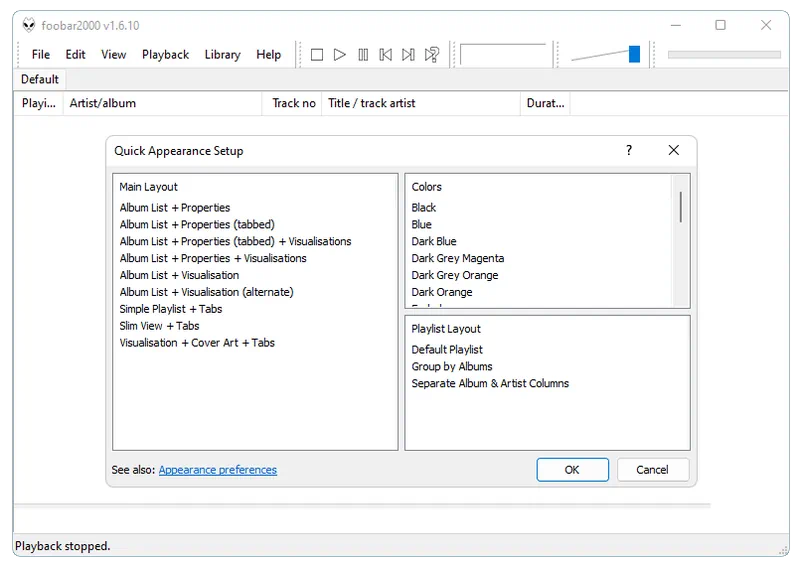Open the Library menu
The image size is (800, 566).
(x=222, y=55)
